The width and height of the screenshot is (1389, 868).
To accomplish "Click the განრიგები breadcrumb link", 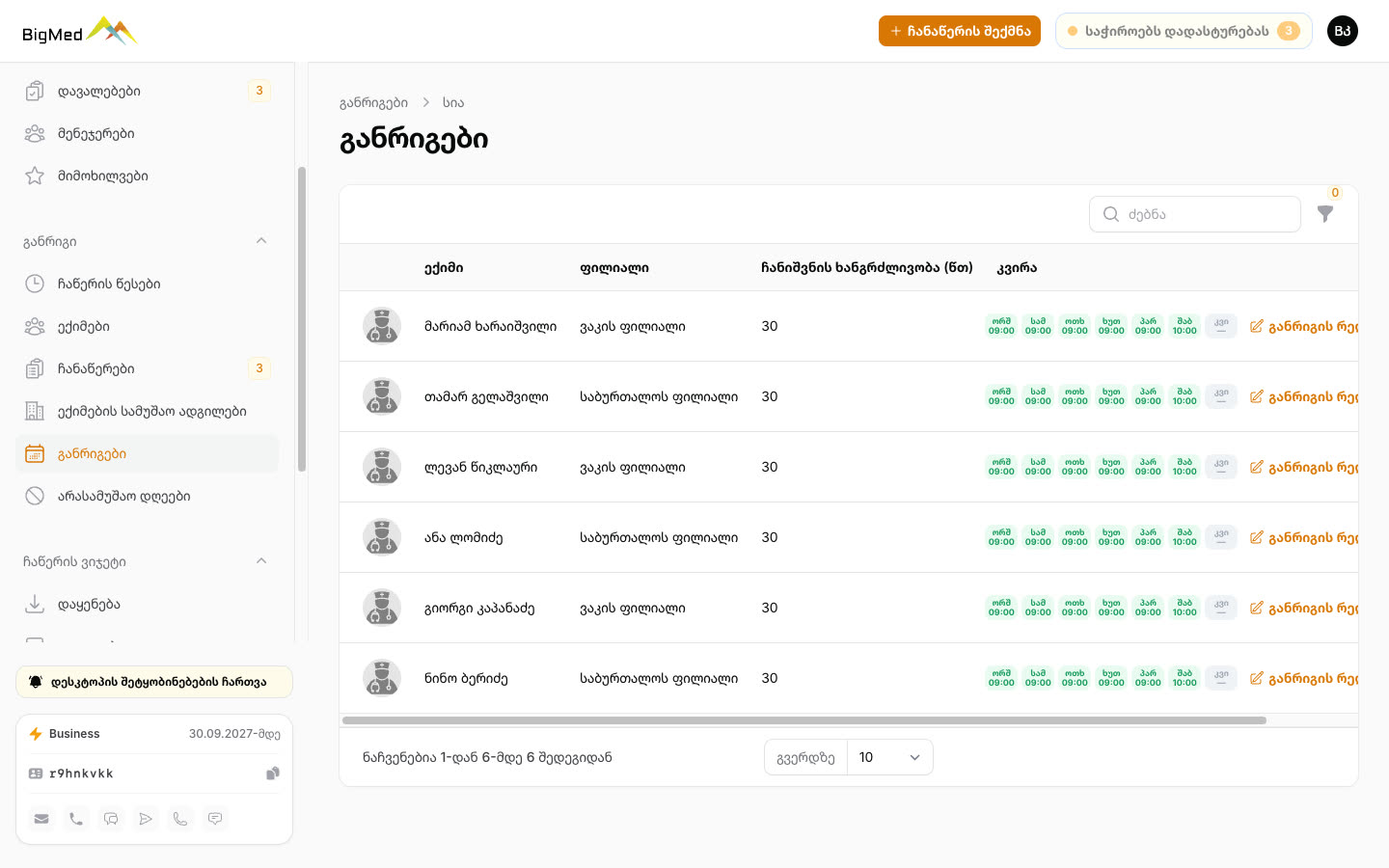I will 373,102.
